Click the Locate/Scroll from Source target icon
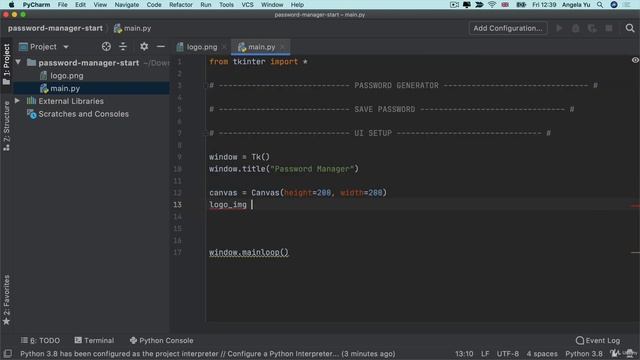 click(106, 47)
